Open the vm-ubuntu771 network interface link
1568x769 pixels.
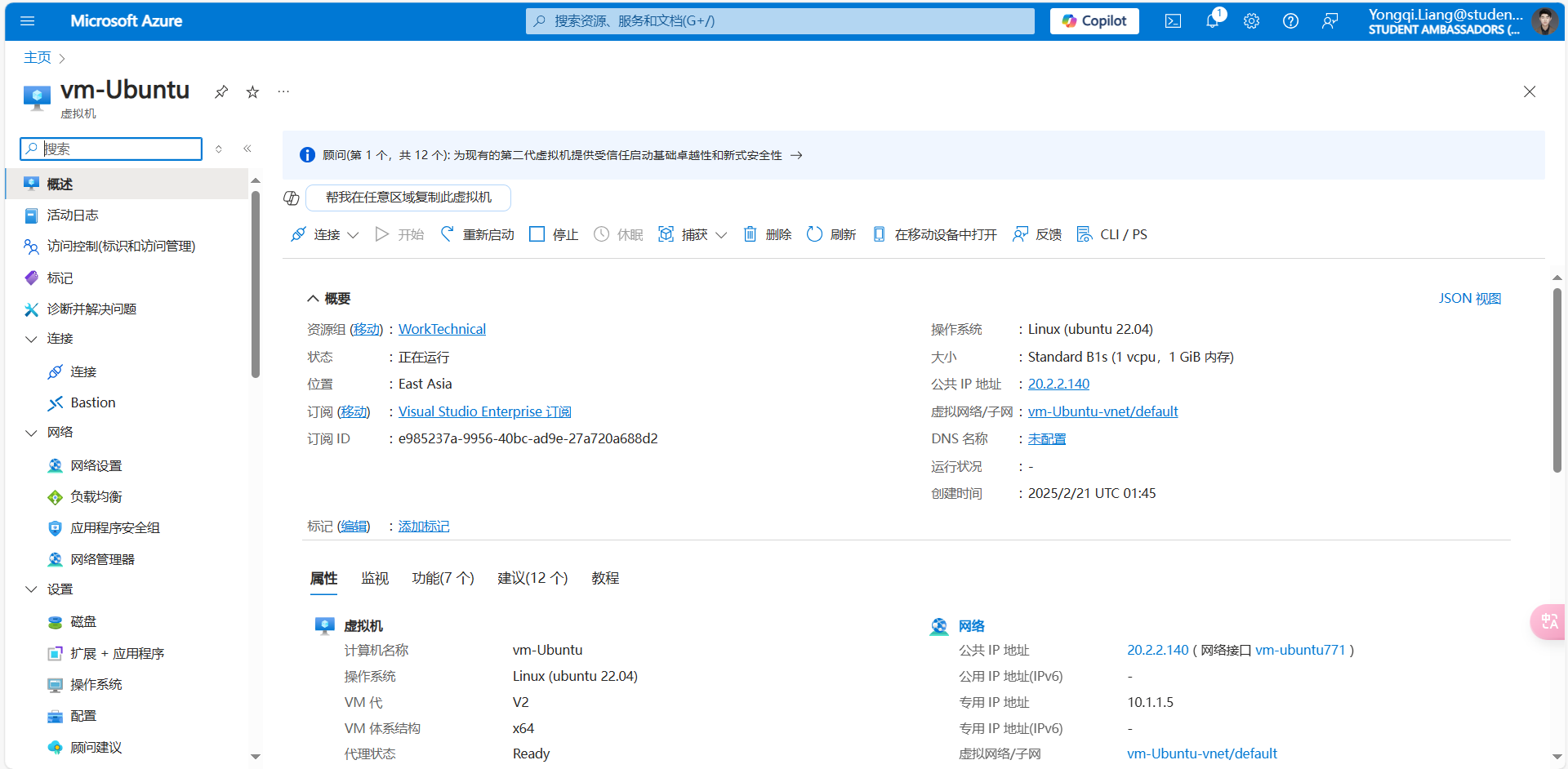point(1299,651)
